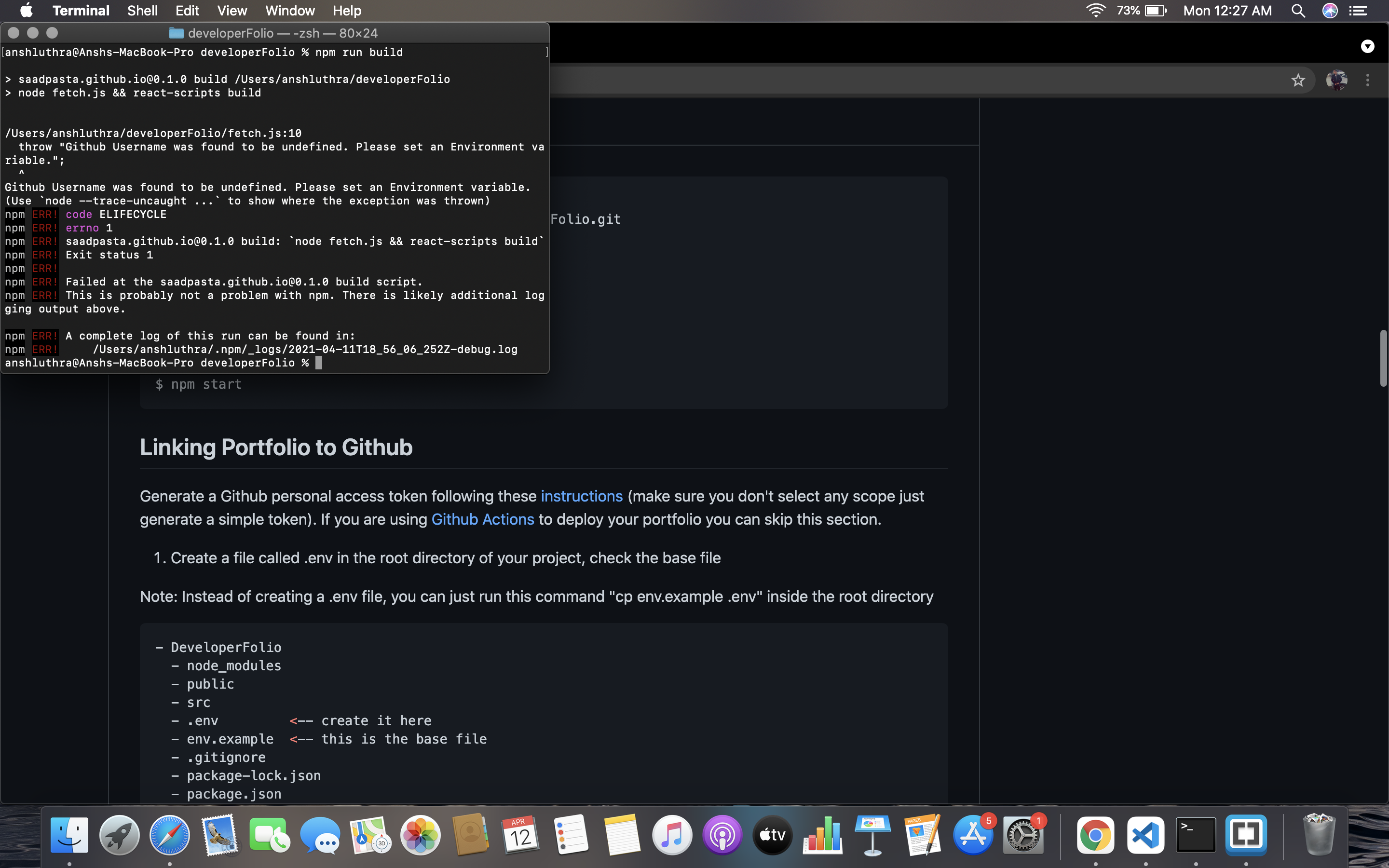1389x868 pixels.
Task: Open Photos from the Dock
Action: (x=420, y=835)
